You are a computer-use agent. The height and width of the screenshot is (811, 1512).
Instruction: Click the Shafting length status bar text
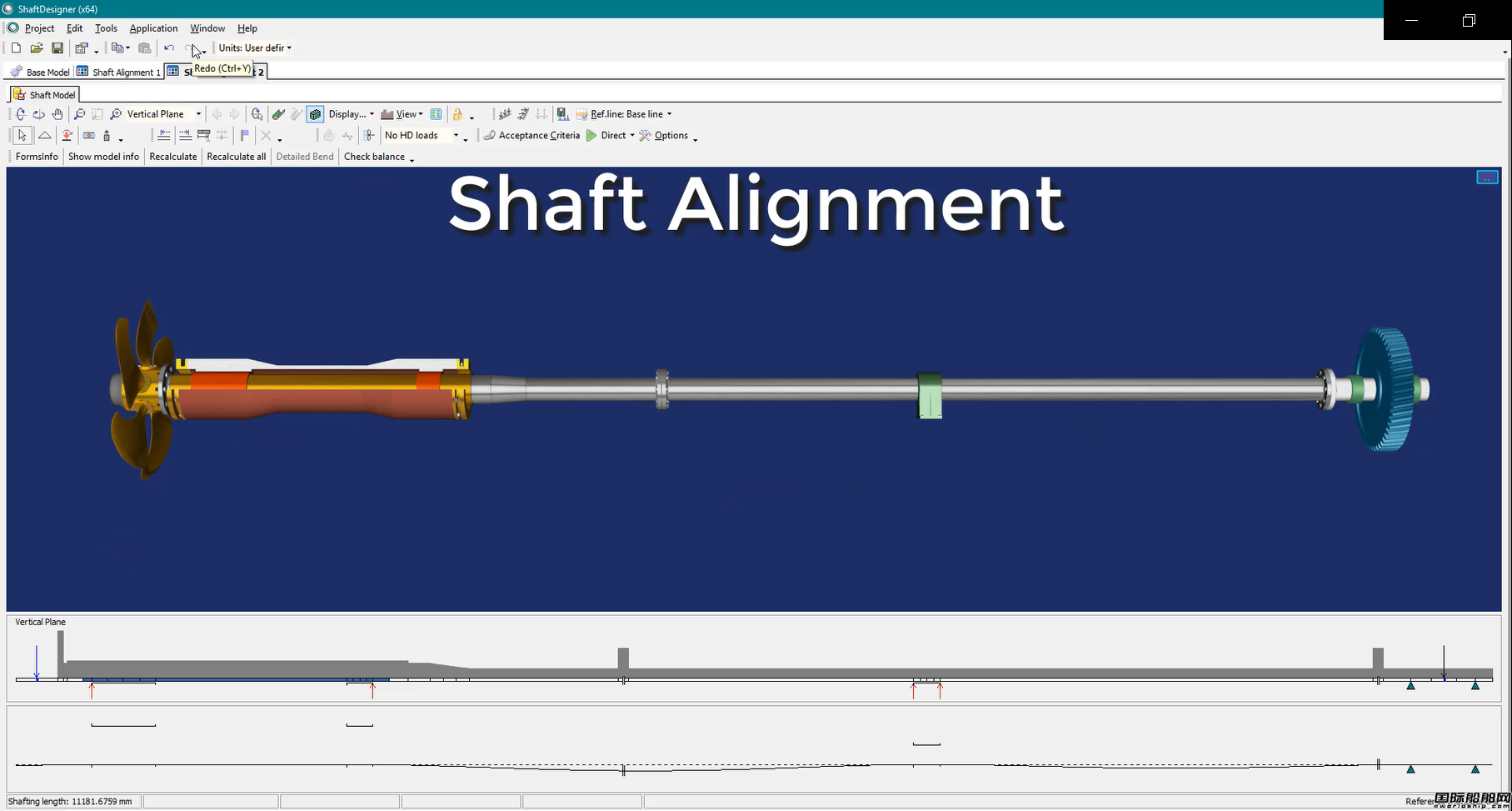pyautogui.click(x=70, y=802)
